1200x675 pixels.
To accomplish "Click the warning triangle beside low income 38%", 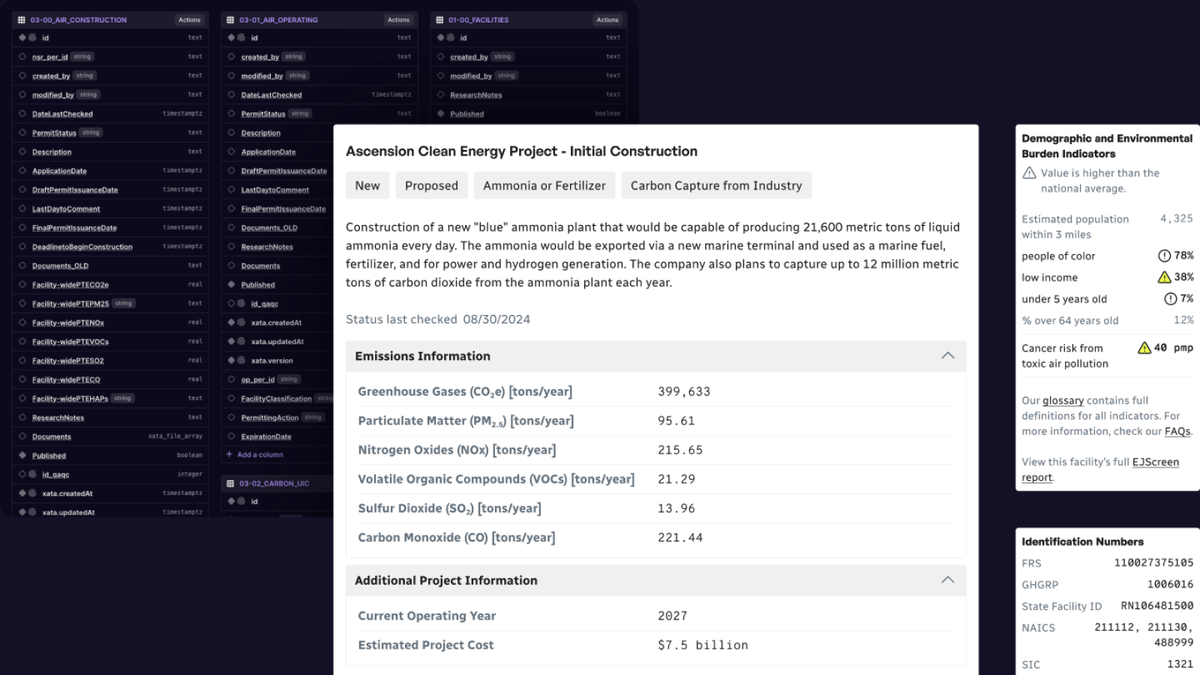I will 1164,277.
